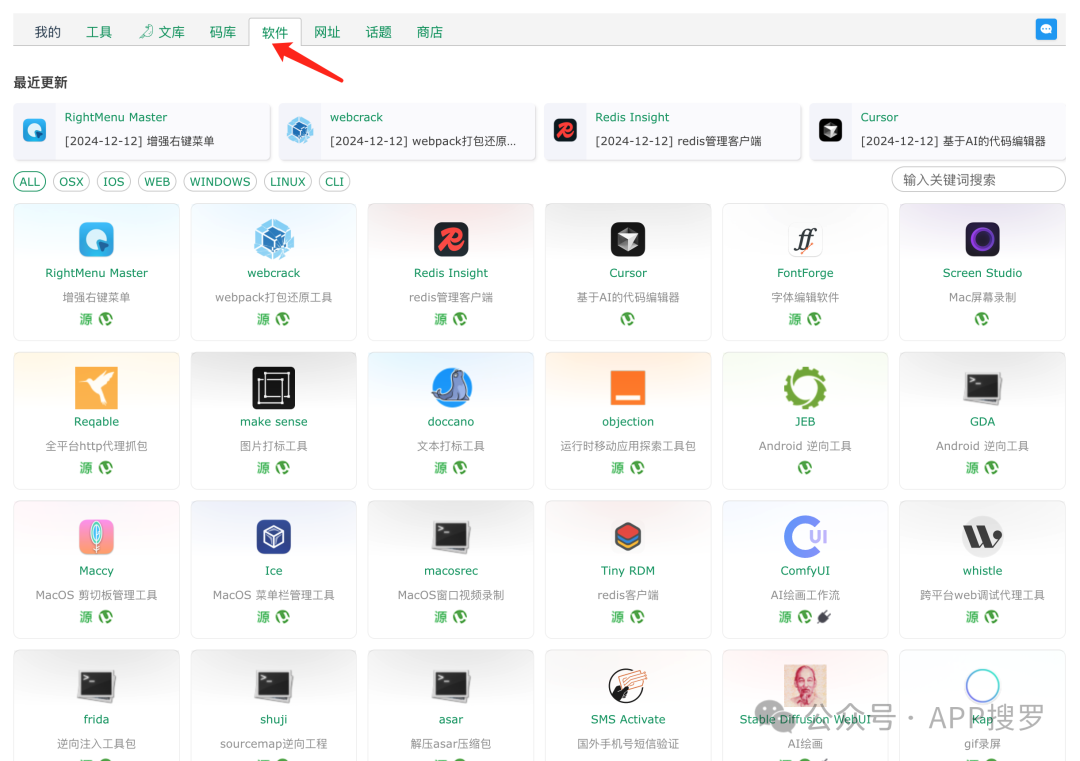1080x761 pixels.
Task: Filter software by CLI tag
Action: [x=334, y=182]
